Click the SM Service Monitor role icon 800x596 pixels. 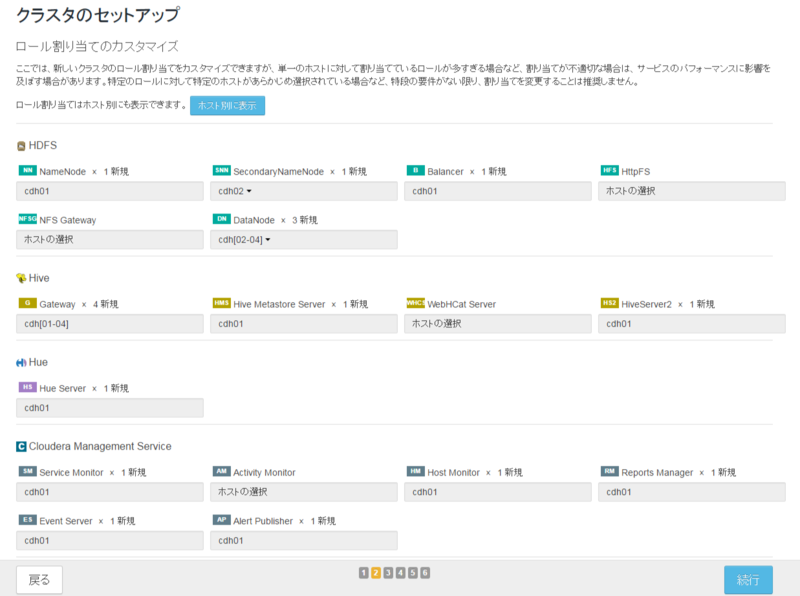(28, 471)
